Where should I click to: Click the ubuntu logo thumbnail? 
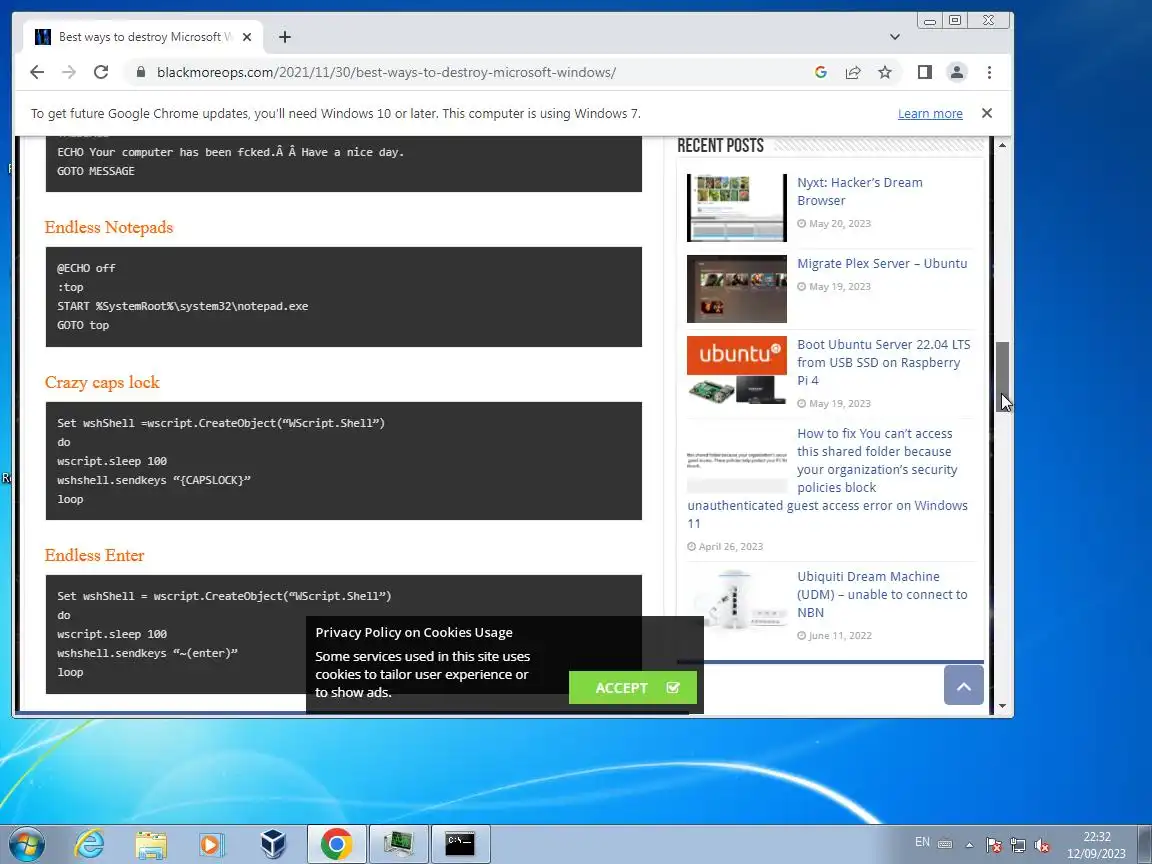pos(736,370)
